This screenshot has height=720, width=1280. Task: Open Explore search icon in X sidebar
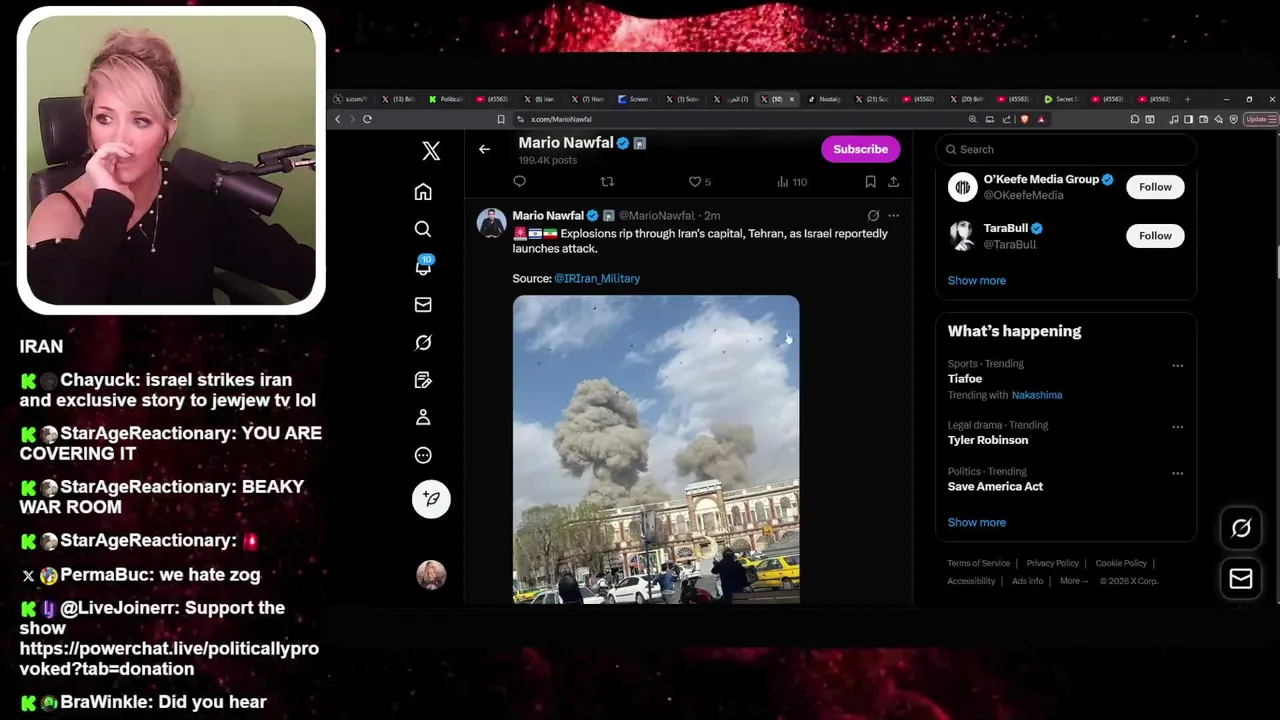click(423, 229)
